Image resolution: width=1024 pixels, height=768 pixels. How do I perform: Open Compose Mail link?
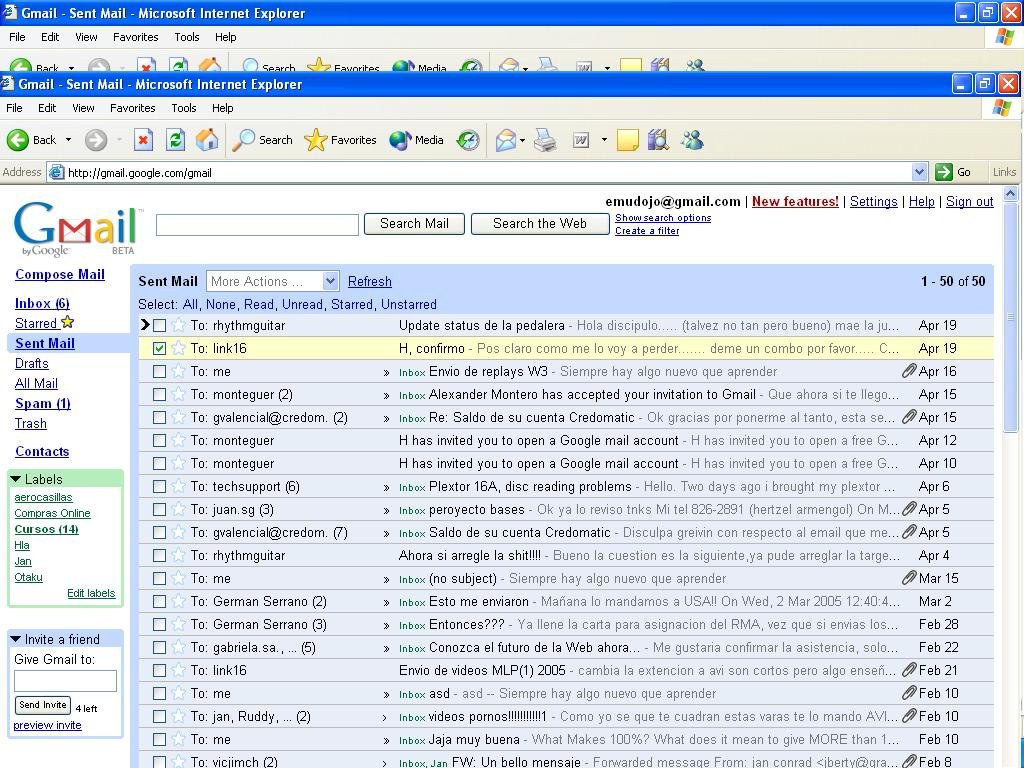pos(60,274)
